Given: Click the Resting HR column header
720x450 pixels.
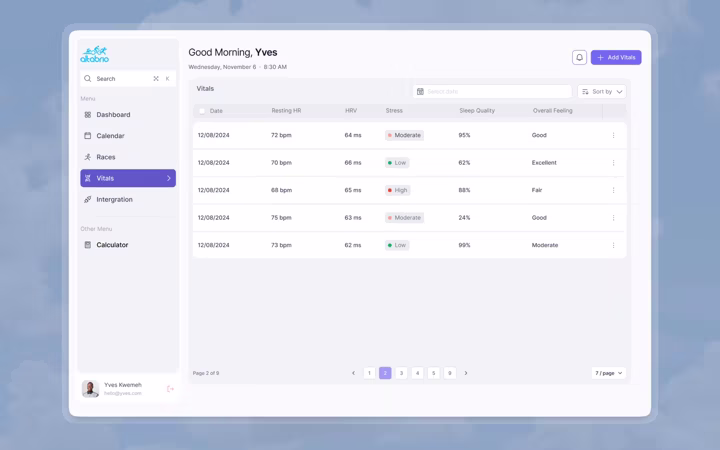Looking at the screenshot, I should click(286, 111).
